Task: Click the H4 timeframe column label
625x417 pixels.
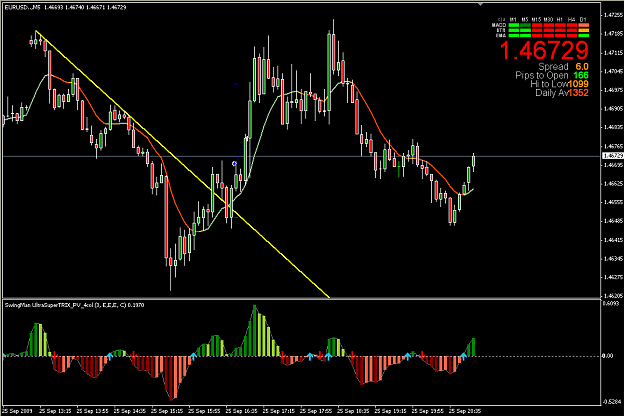Action: pos(572,19)
